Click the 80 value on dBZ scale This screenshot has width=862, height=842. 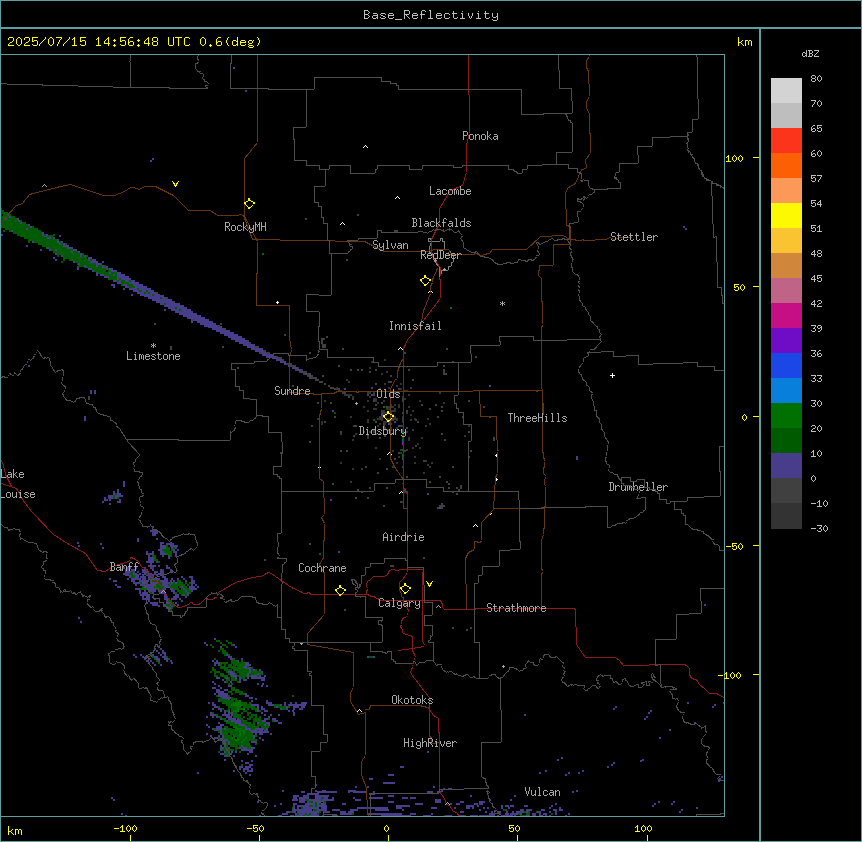click(816, 79)
